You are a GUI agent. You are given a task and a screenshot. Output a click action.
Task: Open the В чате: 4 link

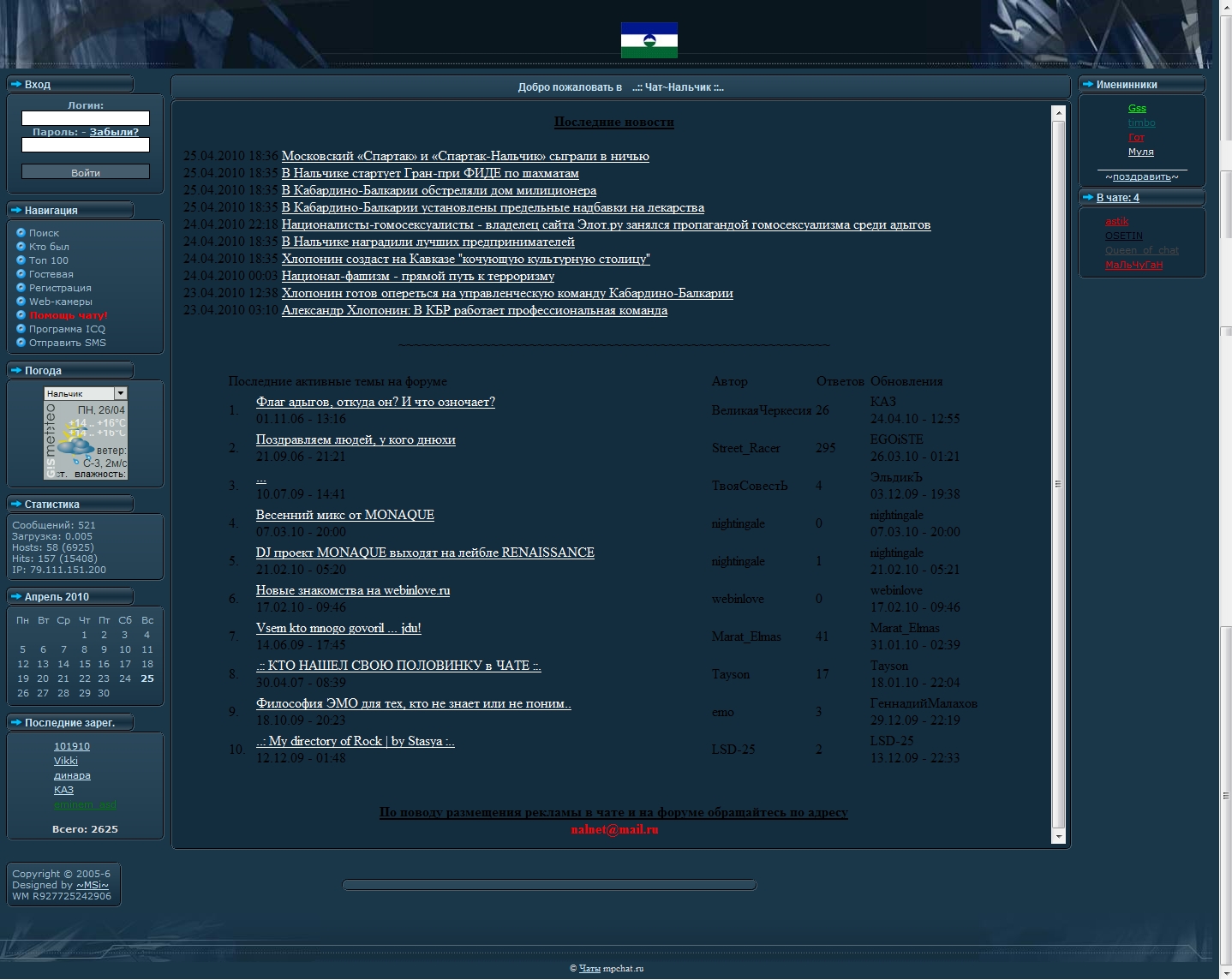click(1117, 198)
